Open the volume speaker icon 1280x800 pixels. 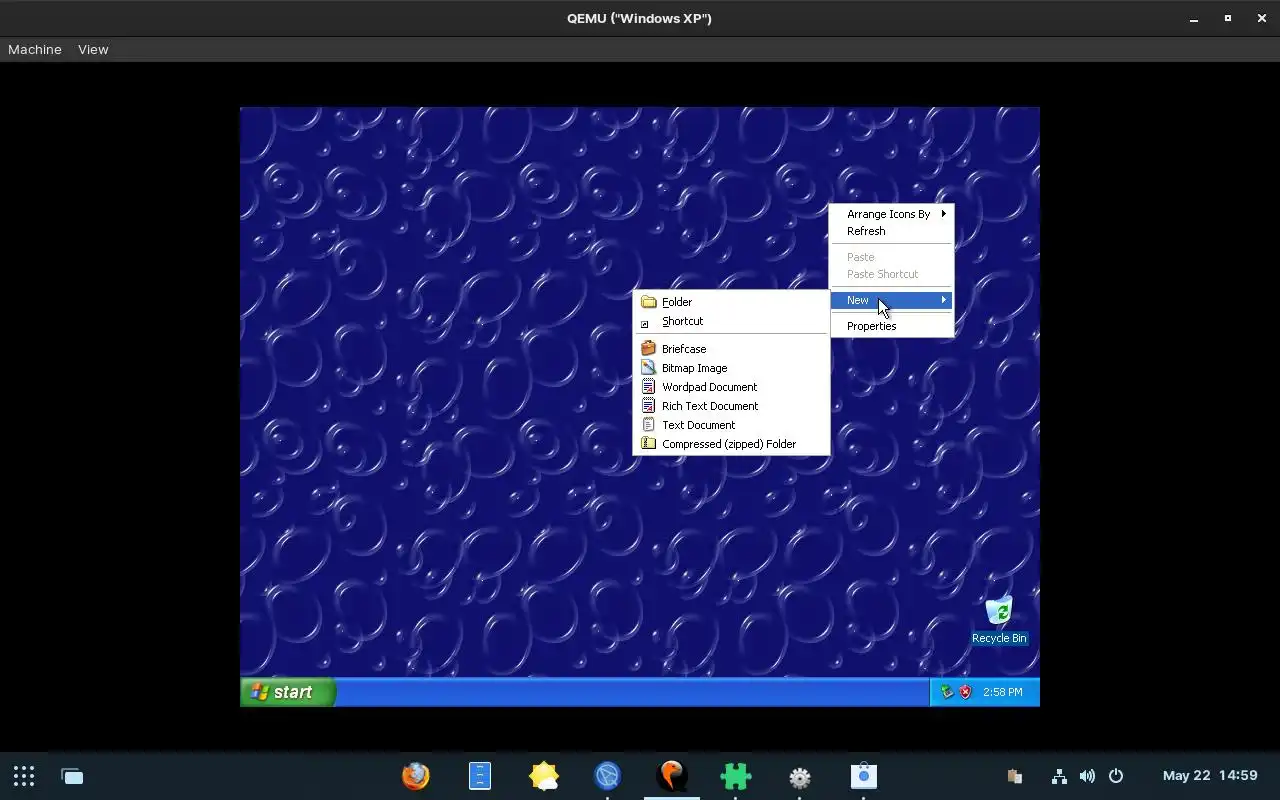pyautogui.click(x=1087, y=776)
